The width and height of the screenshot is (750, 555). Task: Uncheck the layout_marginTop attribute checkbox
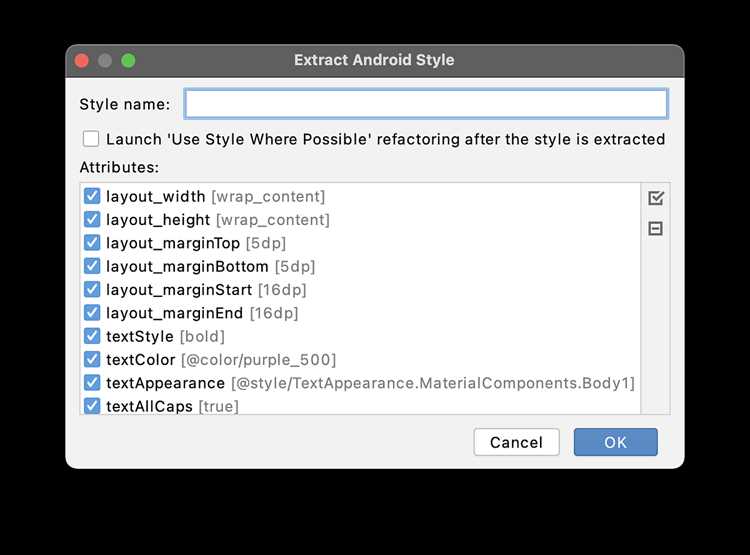pyautogui.click(x=92, y=243)
